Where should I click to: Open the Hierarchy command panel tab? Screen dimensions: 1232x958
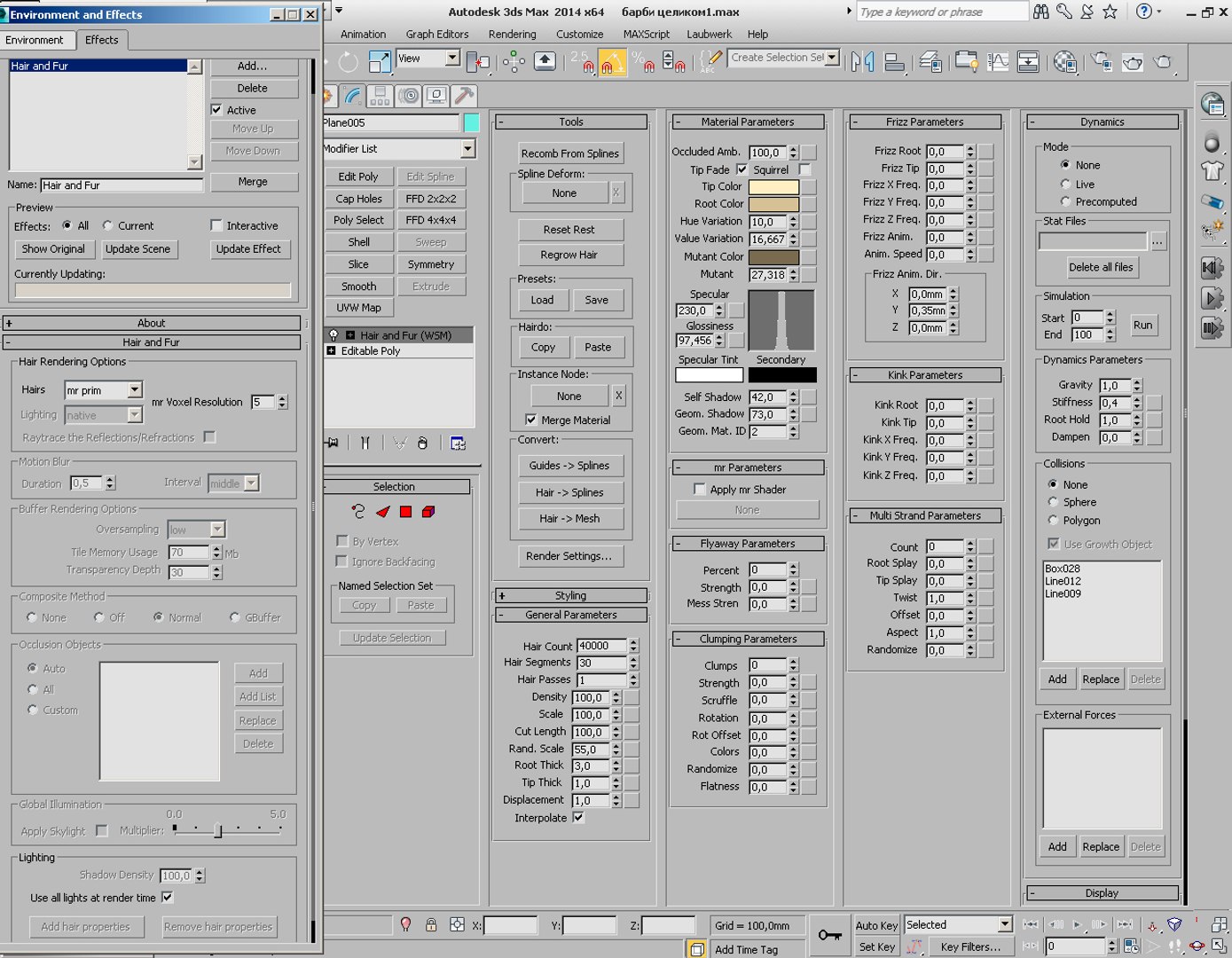[x=380, y=96]
